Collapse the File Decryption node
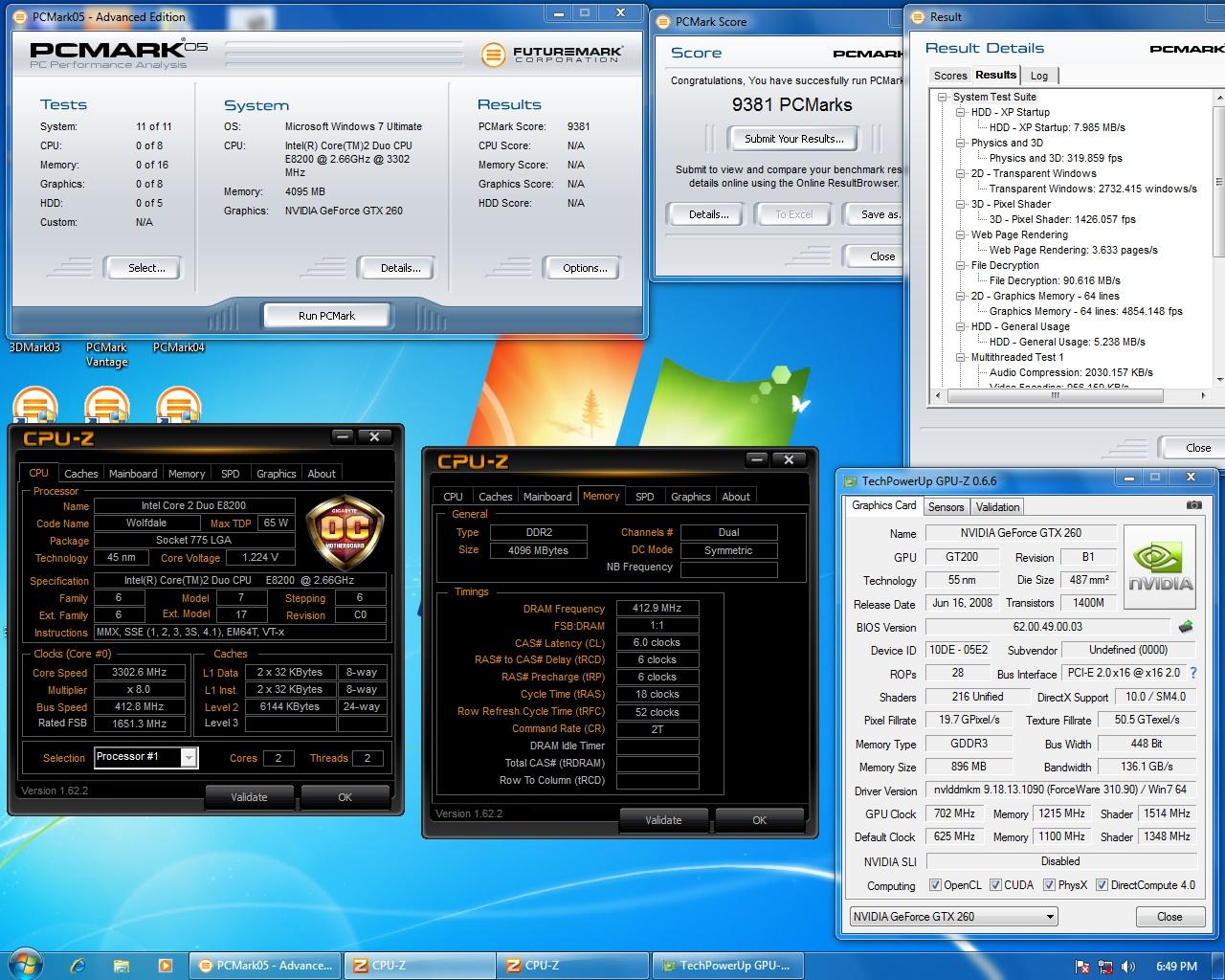1225x980 pixels. coord(961,265)
